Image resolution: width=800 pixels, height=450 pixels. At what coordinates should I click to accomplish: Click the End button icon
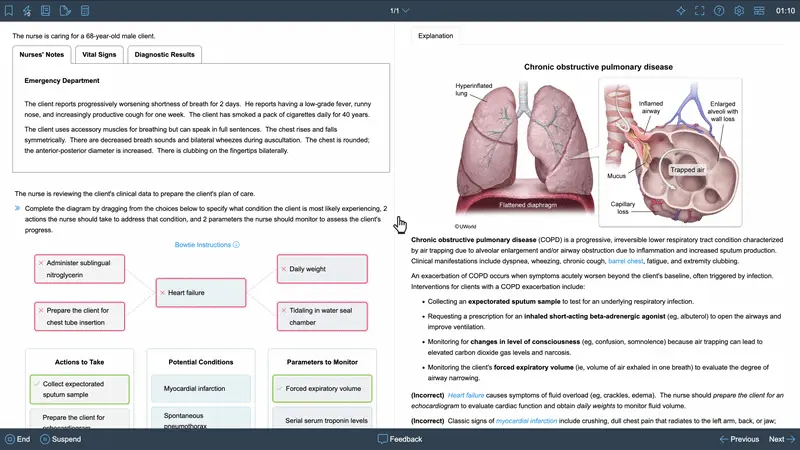pyautogui.click(x=10, y=439)
